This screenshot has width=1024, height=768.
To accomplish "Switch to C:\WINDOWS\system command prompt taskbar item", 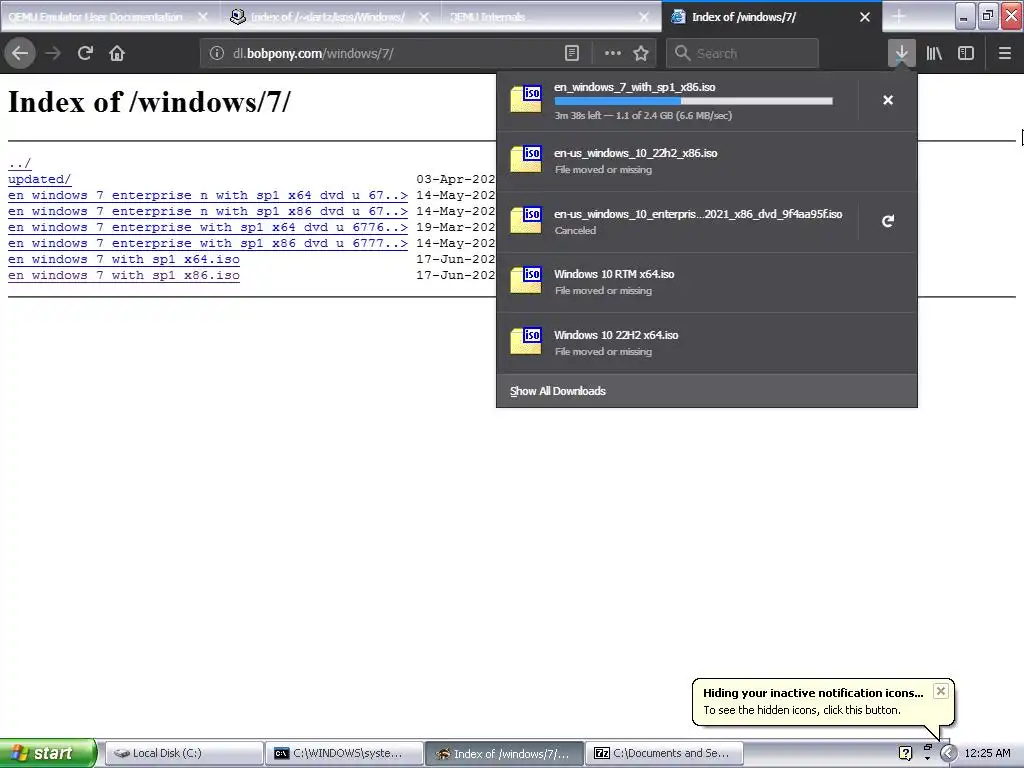I will tap(344, 753).
